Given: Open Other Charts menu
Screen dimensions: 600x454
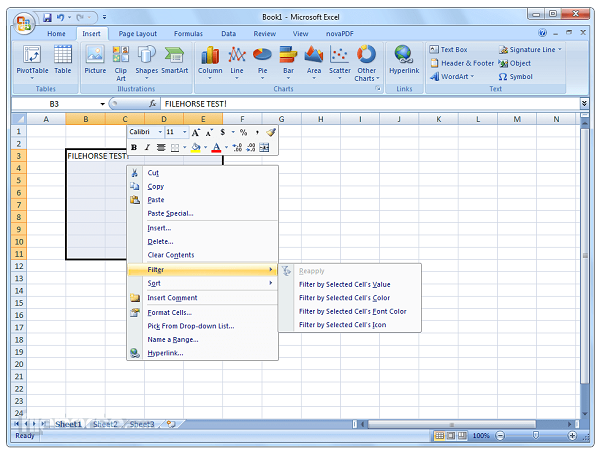Looking at the screenshot, I should [366, 63].
